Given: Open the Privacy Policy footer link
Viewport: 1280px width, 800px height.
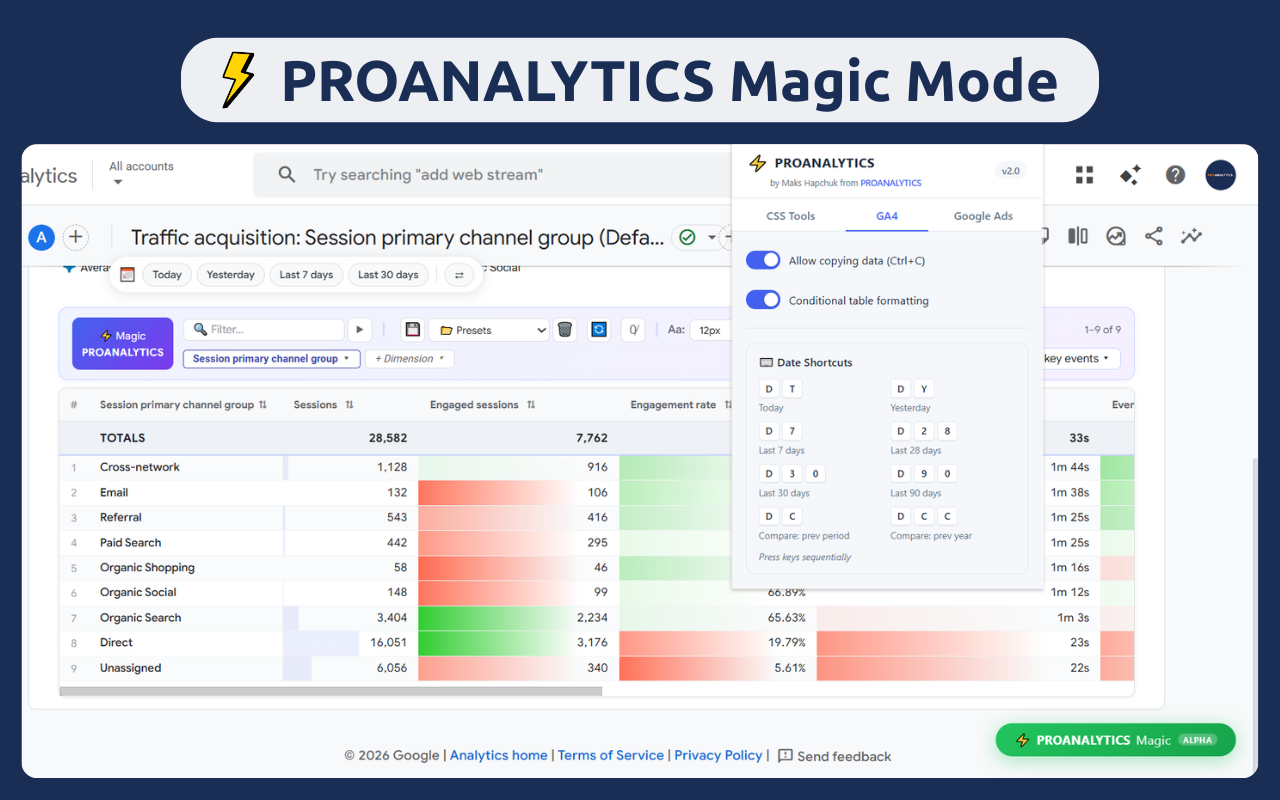Looking at the screenshot, I should pos(718,755).
